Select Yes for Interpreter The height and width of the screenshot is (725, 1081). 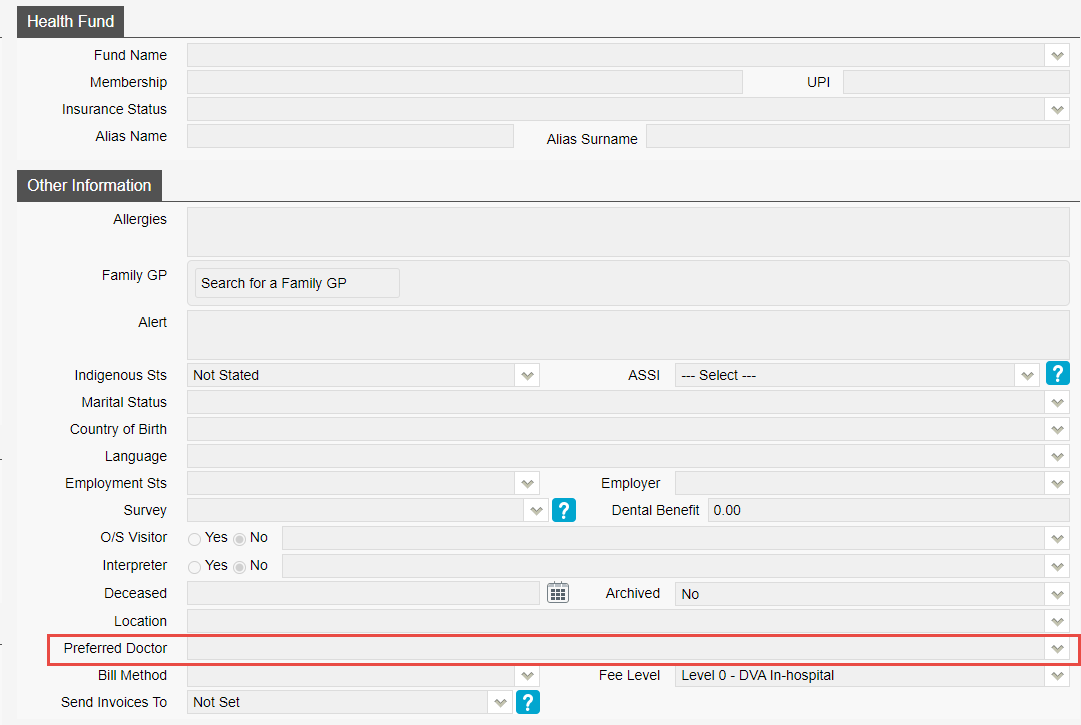pos(195,566)
